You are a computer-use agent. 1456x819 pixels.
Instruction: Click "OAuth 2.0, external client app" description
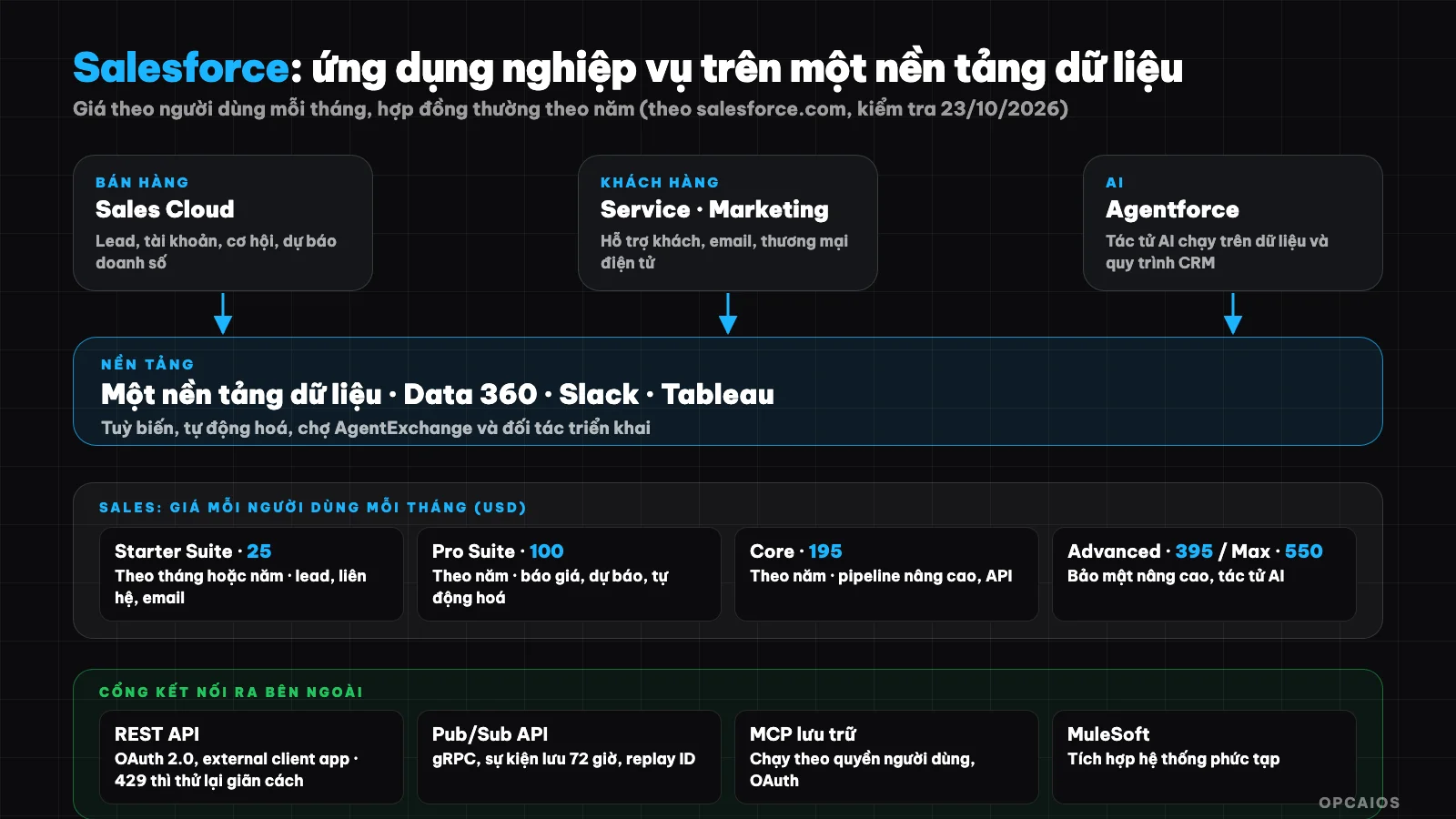pyautogui.click(x=237, y=770)
